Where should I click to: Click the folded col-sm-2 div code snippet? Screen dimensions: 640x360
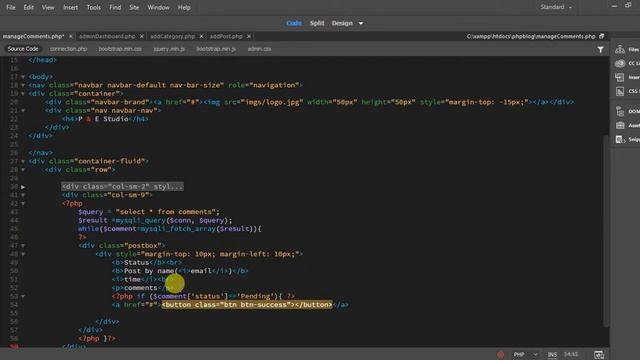coord(122,187)
